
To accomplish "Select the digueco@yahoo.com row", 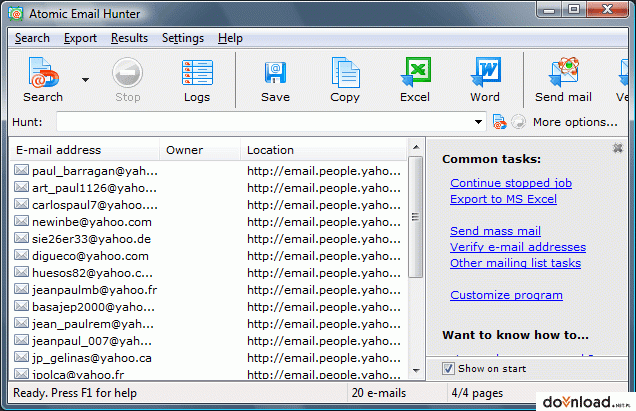I will (208, 256).
